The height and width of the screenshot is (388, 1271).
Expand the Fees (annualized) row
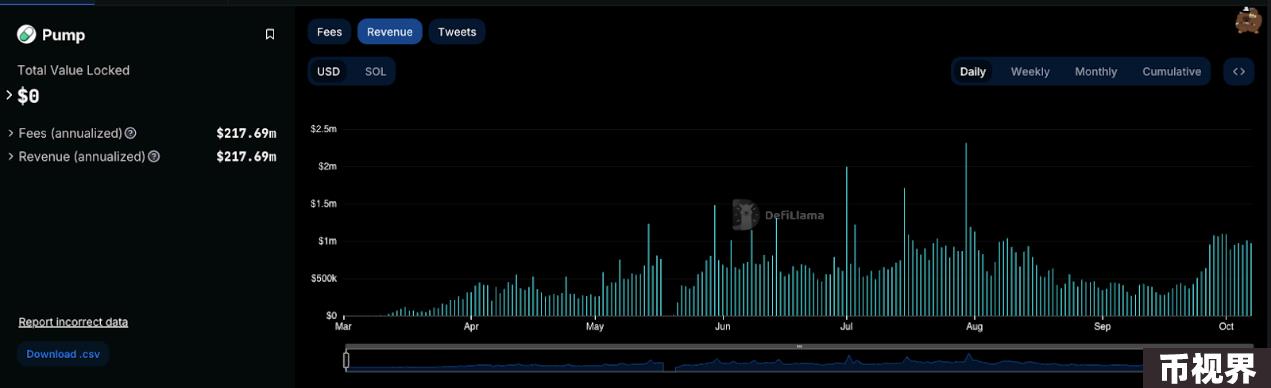[10, 133]
